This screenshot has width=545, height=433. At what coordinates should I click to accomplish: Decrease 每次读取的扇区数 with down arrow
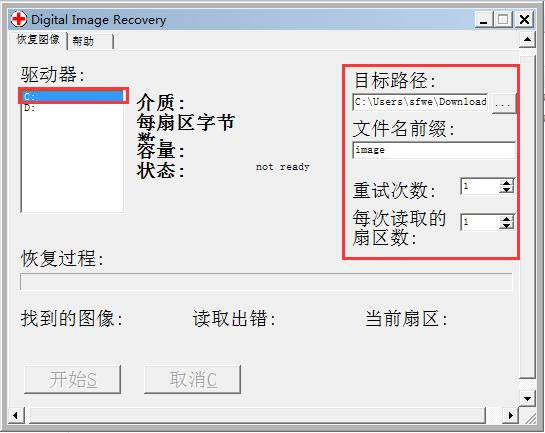point(506,226)
